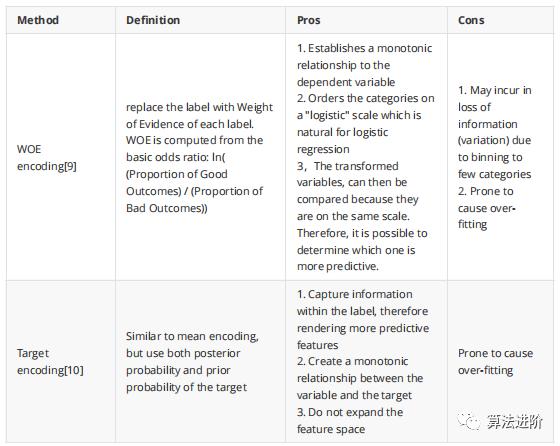Click the 算法进阶 watermark text
The image size is (560, 446).
[x=515, y=422]
